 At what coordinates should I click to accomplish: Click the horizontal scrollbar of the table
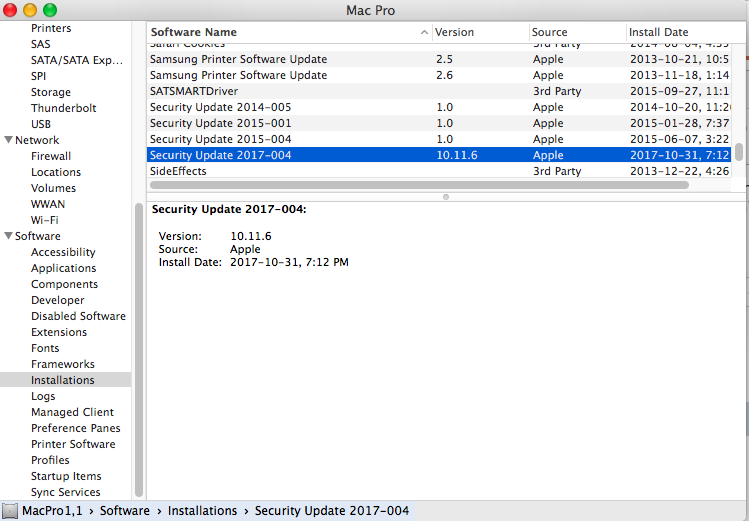(x=419, y=185)
